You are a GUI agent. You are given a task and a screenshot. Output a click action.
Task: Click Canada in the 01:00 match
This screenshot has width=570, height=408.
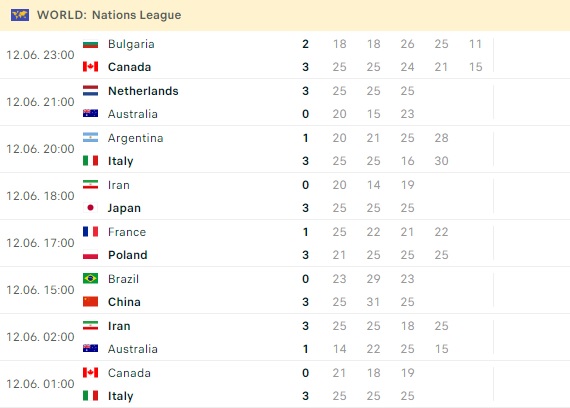point(129,373)
